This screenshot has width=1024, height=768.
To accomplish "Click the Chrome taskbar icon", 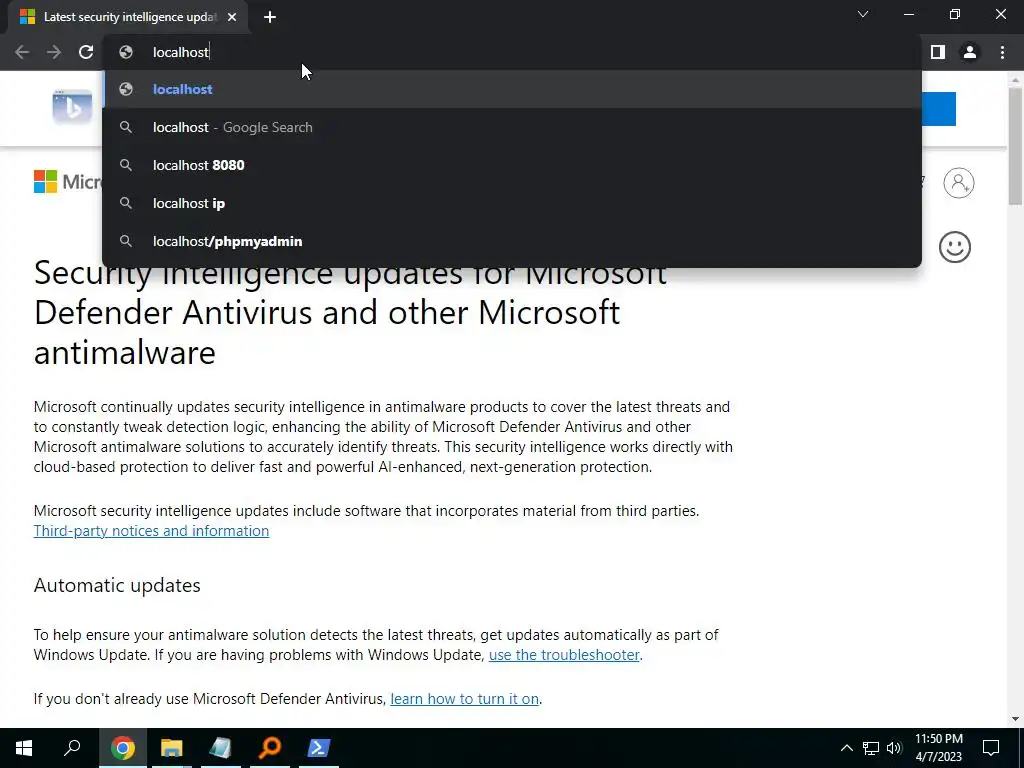I will (123, 748).
